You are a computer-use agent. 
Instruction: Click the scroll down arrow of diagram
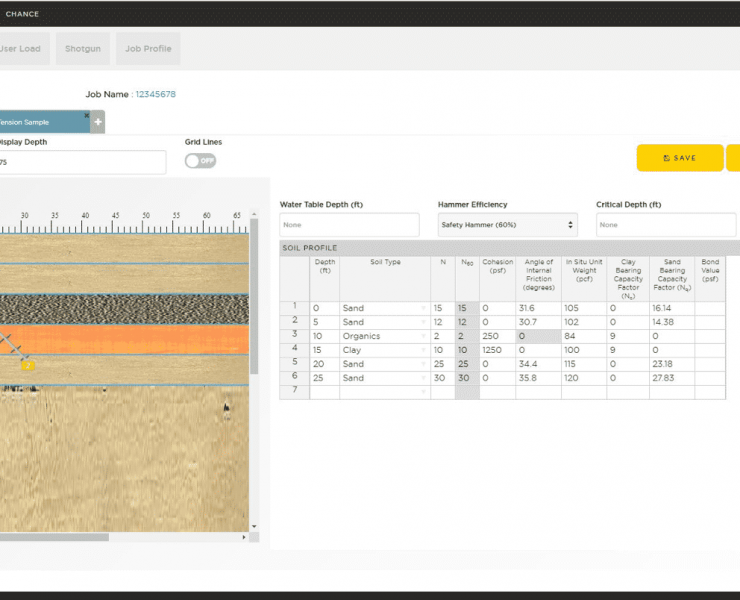pyautogui.click(x=254, y=526)
